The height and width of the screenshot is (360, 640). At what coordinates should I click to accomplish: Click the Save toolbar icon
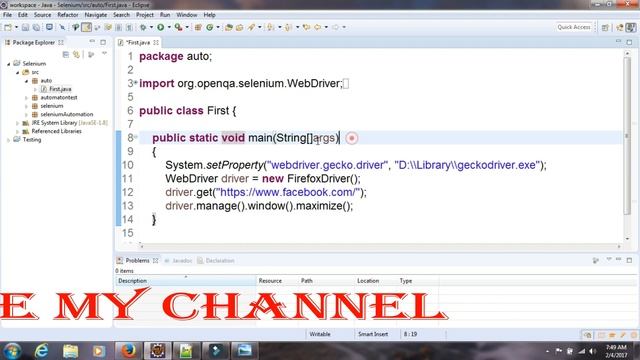point(25,27)
